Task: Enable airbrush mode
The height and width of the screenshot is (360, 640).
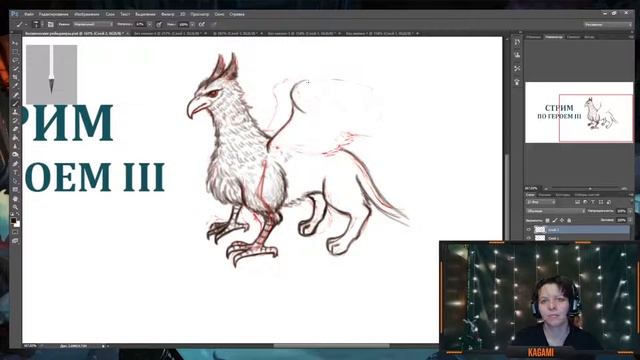Action: click(202, 24)
